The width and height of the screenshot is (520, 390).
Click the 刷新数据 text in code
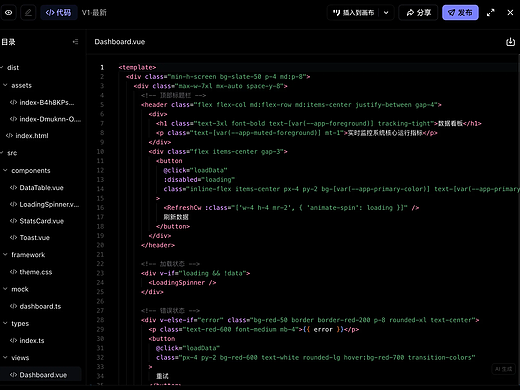tap(176, 217)
